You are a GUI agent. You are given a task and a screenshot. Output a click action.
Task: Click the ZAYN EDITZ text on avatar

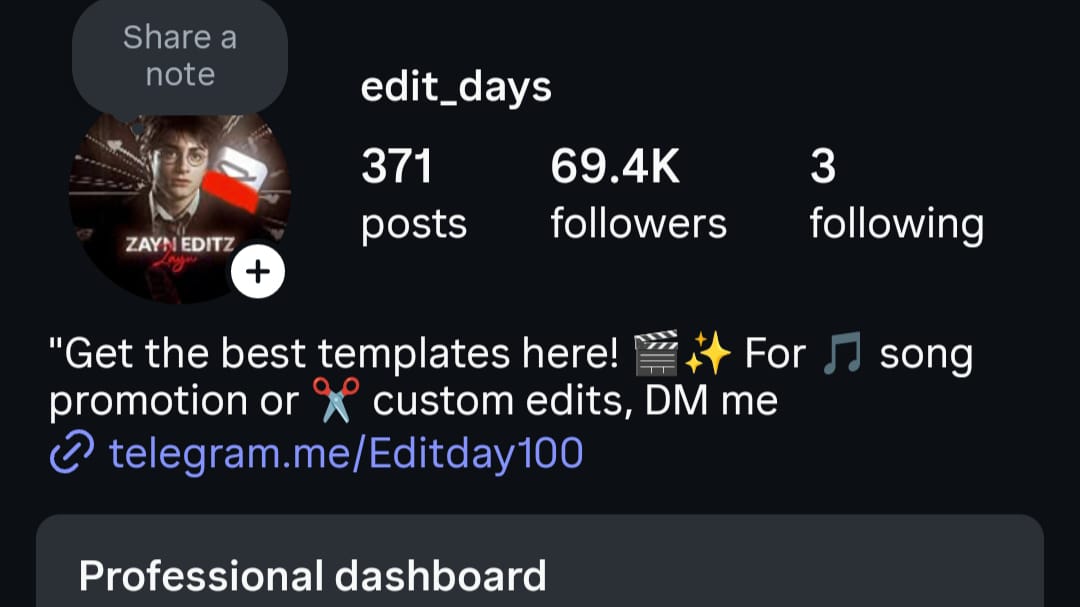(x=180, y=244)
